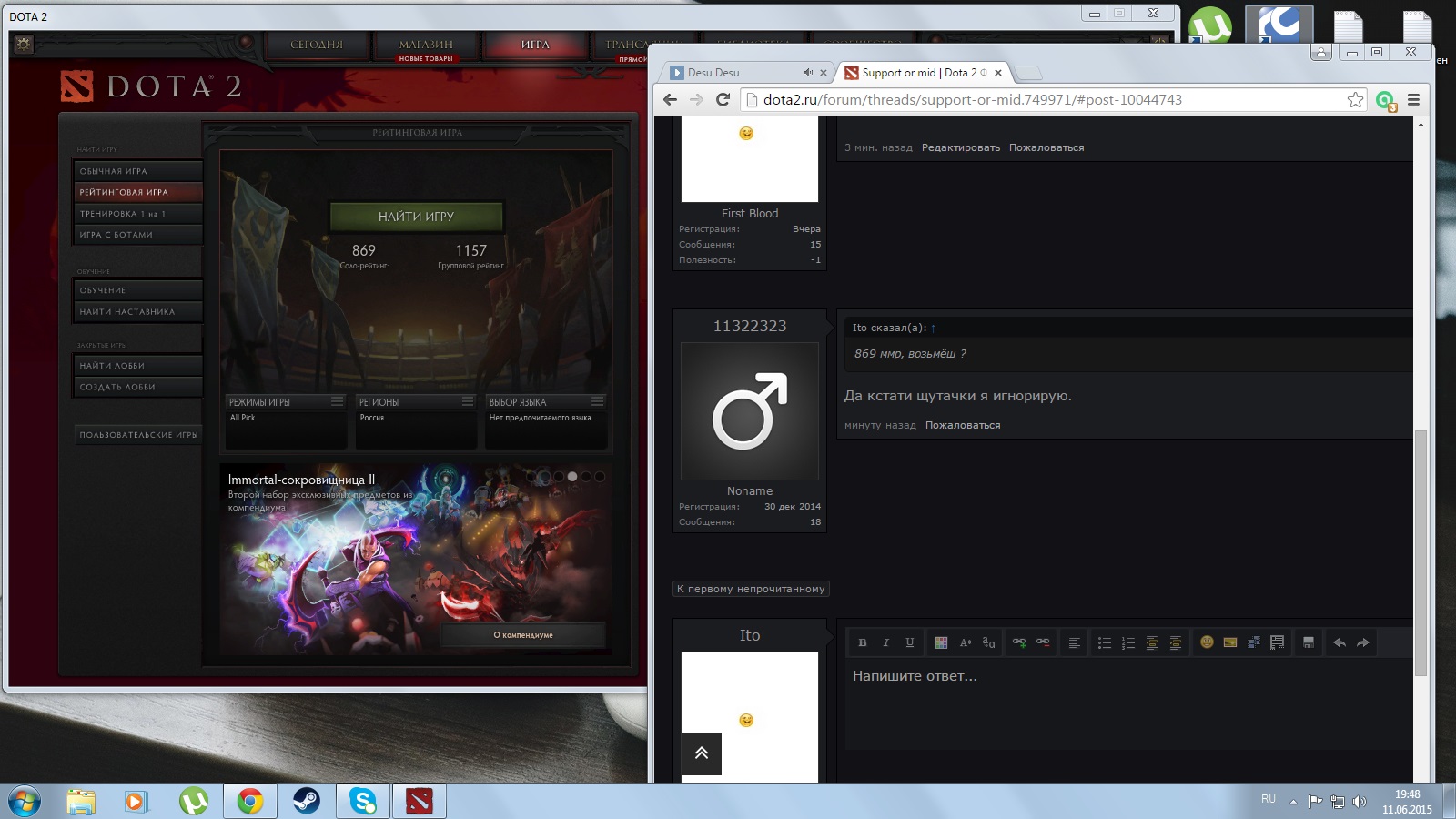Open Steam from the taskbar
This screenshot has height=819, width=1456.
[306, 801]
